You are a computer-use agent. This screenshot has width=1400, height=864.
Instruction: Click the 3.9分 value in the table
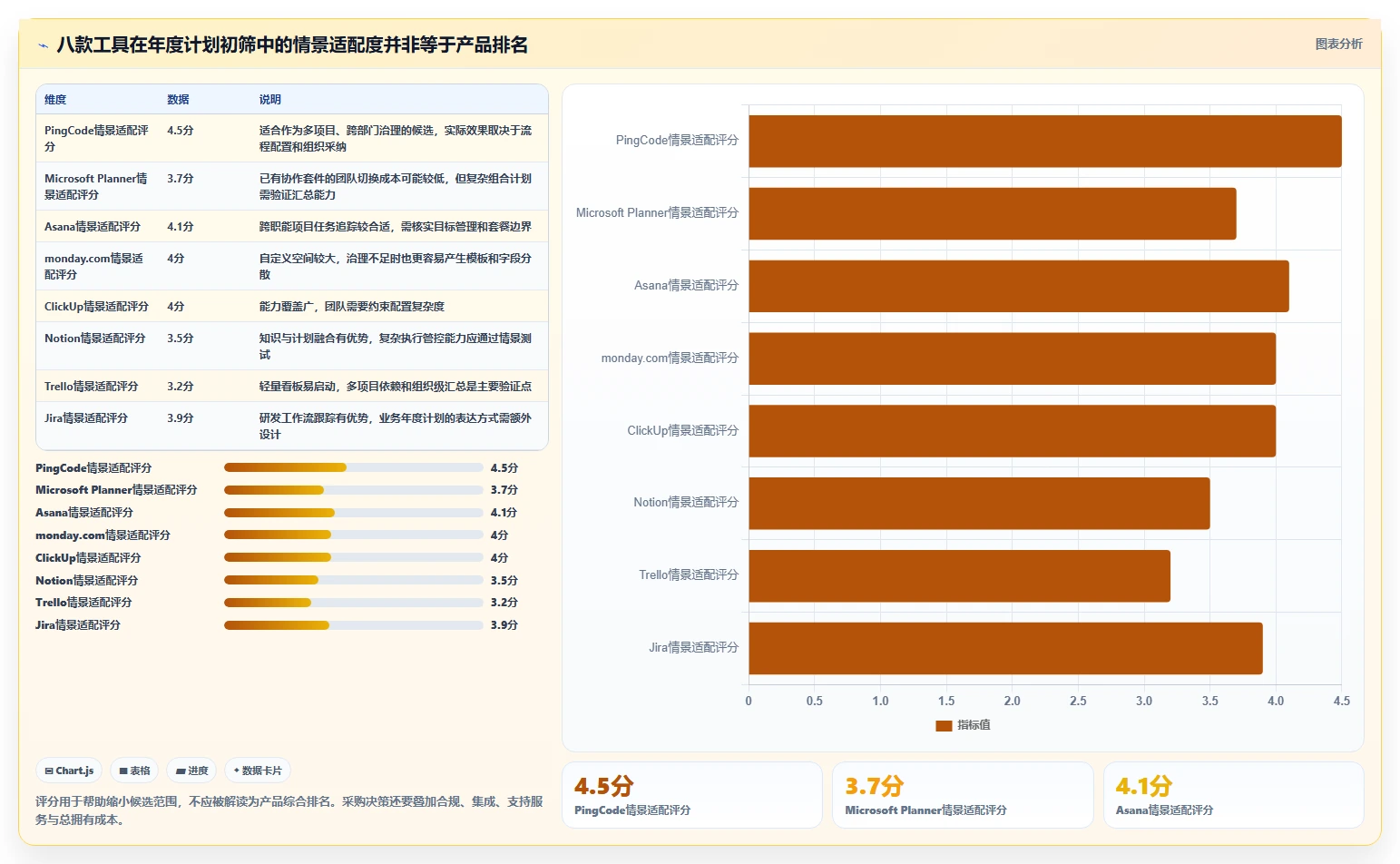pyautogui.click(x=181, y=418)
